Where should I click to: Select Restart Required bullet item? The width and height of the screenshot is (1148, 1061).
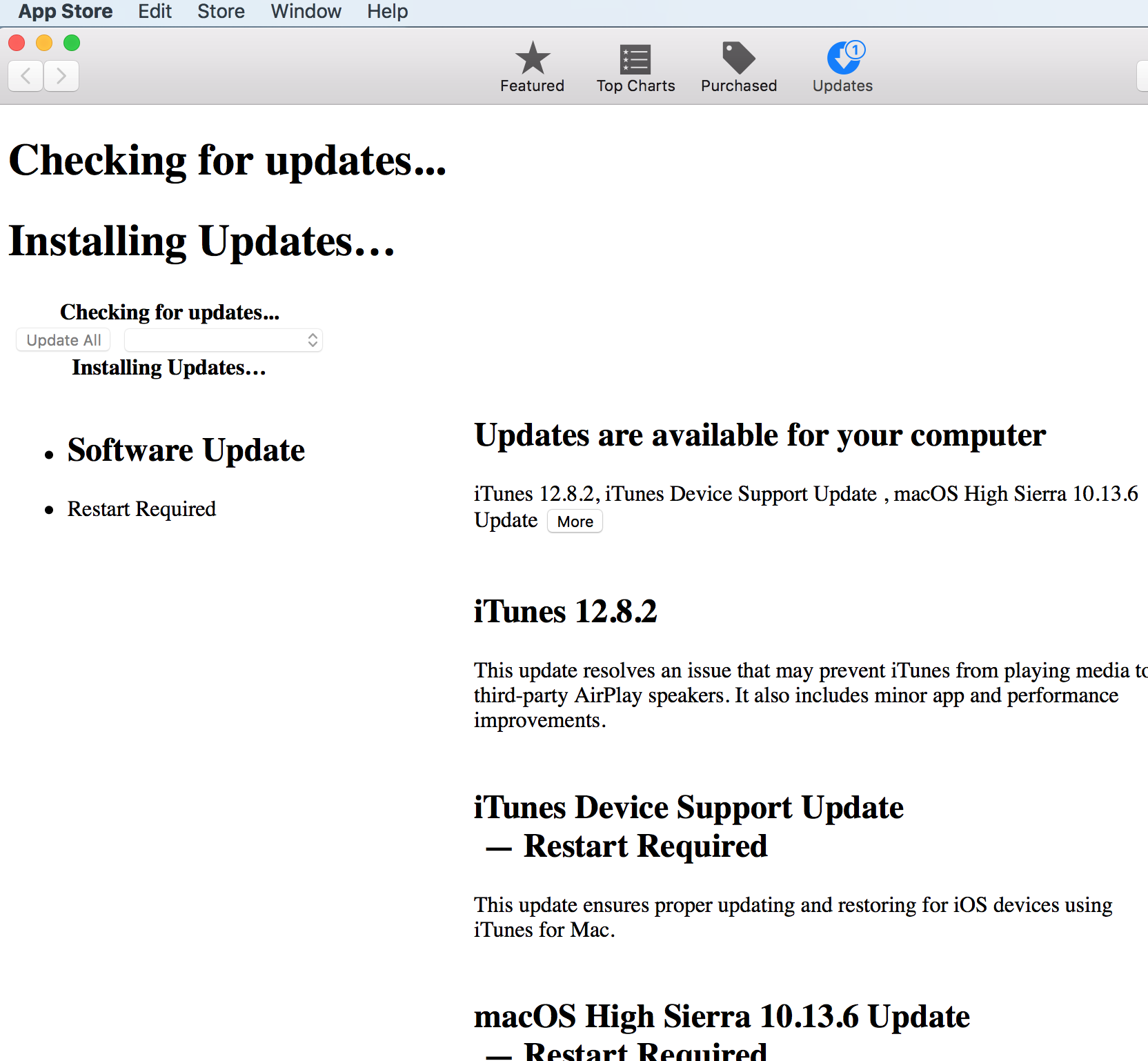point(141,509)
